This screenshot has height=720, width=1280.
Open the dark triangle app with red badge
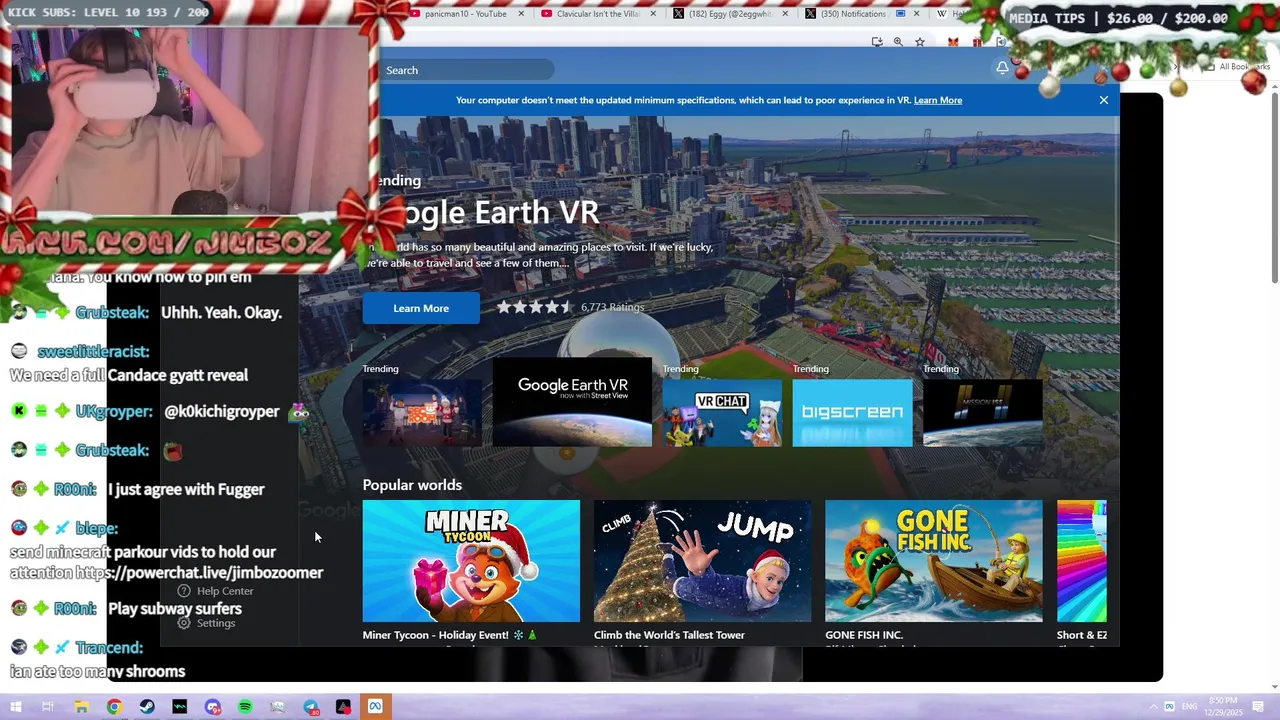coord(343,707)
